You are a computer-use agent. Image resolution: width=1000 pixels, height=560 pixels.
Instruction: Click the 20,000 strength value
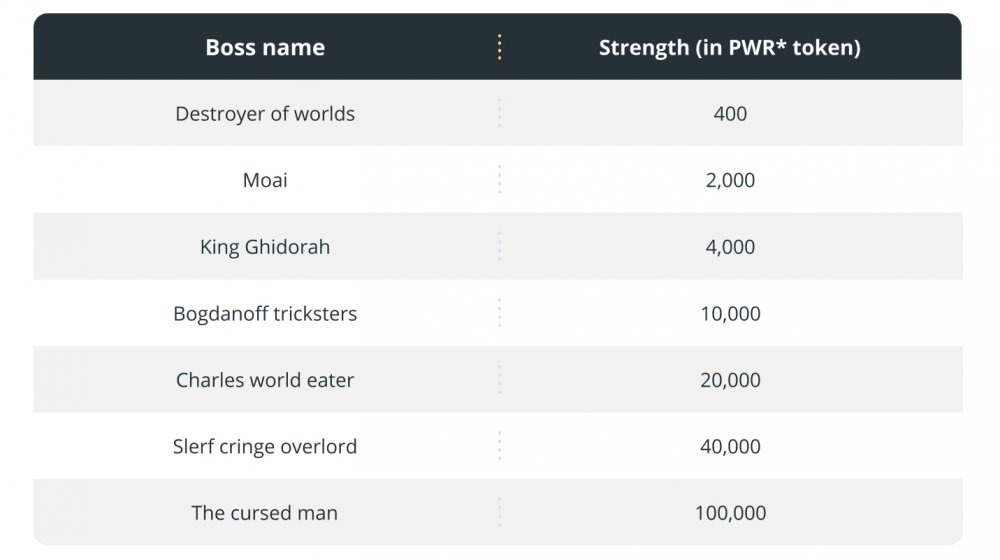[730, 379]
